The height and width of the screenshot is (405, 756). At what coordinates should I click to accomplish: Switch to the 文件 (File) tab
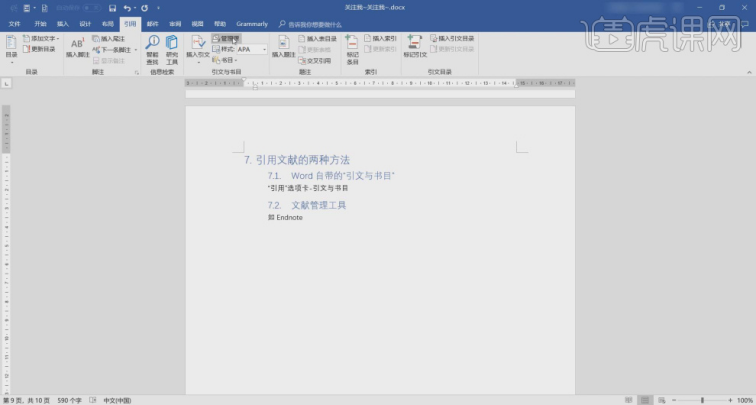click(x=14, y=24)
